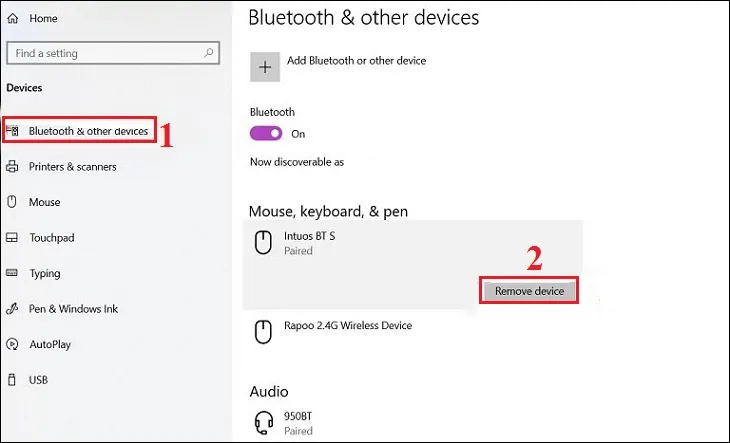
Task: Click the 950BT headphones icon
Action: [263, 423]
